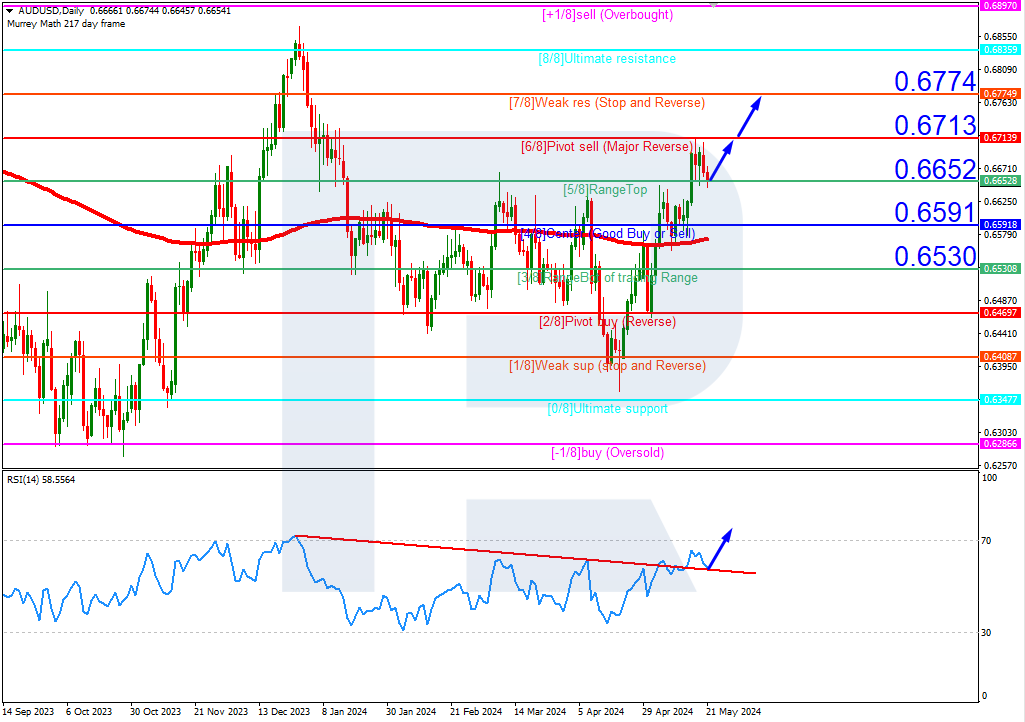The width and height of the screenshot is (1025, 722).
Task: Click the 0.62866 magenta price tag
Action: 1000,444
